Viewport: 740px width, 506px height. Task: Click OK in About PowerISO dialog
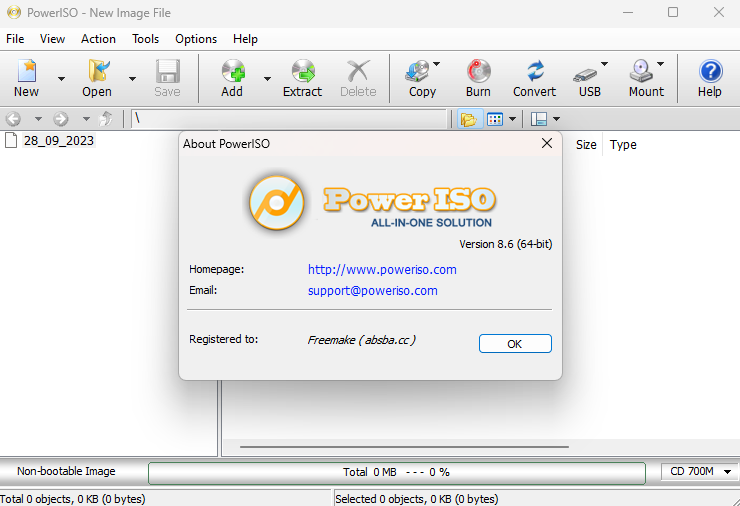pyautogui.click(x=515, y=344)
